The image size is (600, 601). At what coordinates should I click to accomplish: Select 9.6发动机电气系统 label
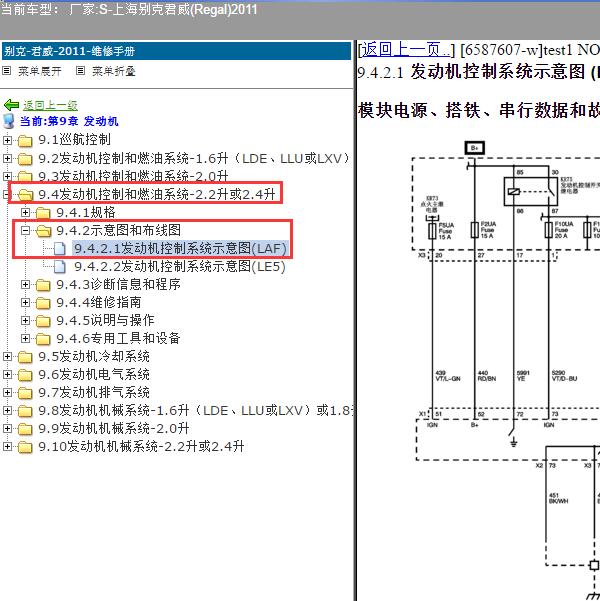coord(94,374)
